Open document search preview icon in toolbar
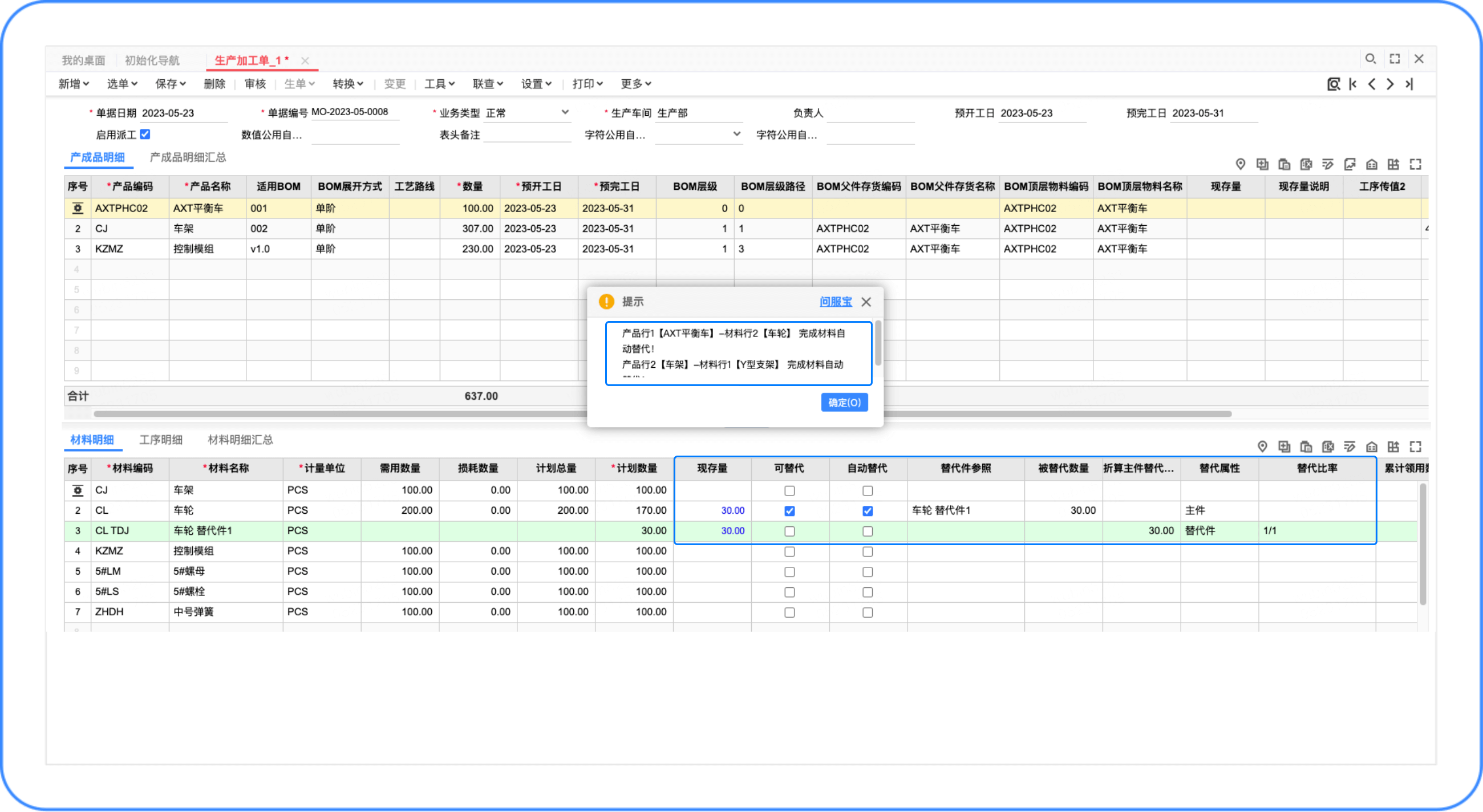This screenshot has height=812, width=1483. click(1333, 84)
